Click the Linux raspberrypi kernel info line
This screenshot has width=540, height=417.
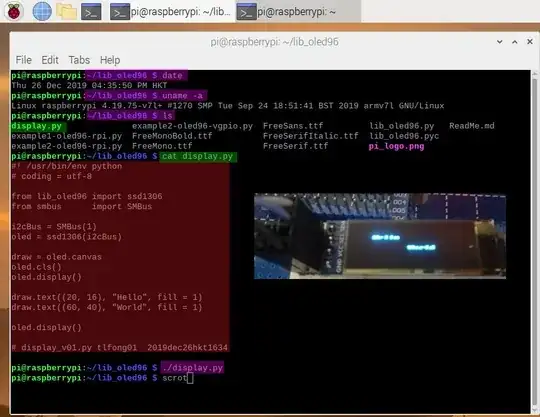(228, 106)
